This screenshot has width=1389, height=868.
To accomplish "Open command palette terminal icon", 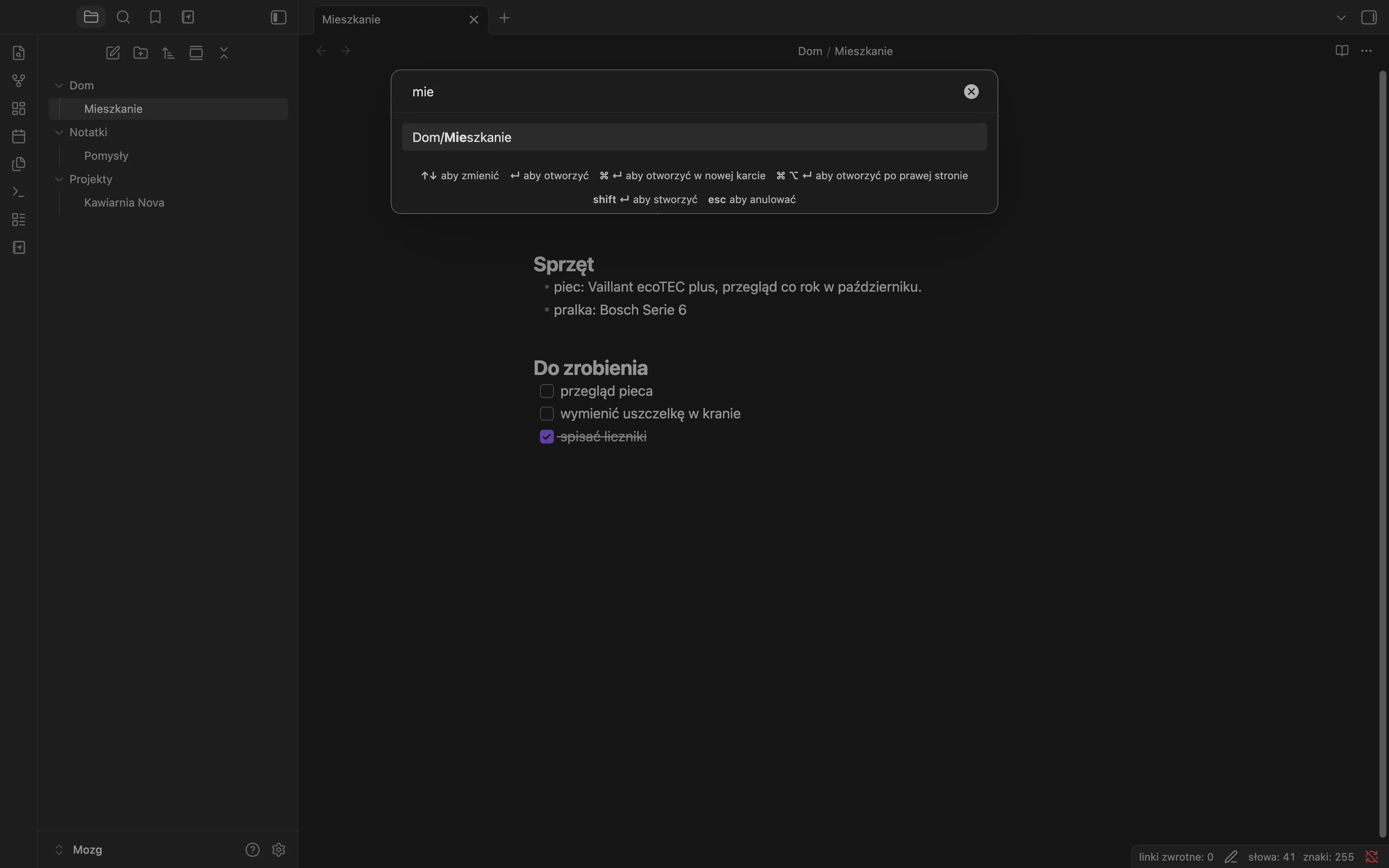I will 18,192.
